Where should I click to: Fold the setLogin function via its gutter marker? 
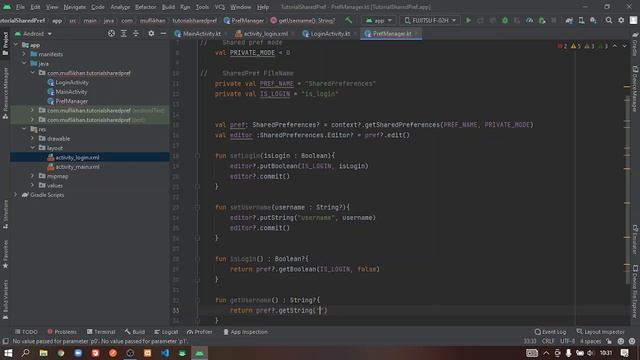click(x=197, y=156)
